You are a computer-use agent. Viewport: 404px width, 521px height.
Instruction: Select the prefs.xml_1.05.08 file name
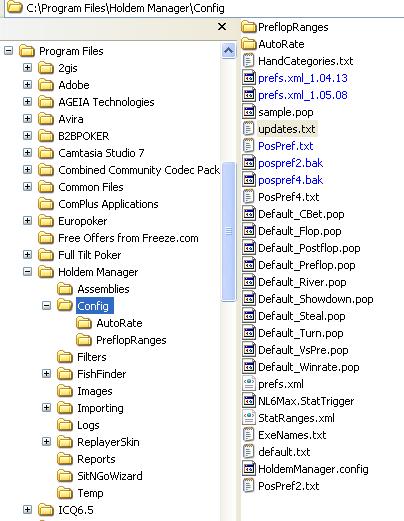[303, 95]
